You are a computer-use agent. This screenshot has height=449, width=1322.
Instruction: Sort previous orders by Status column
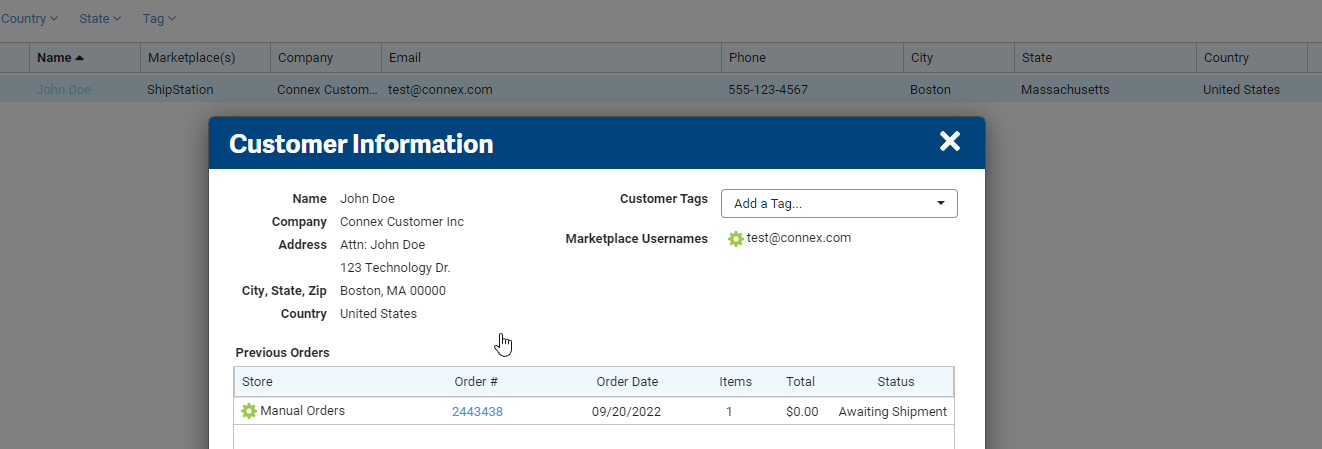(x=896, y=382)
